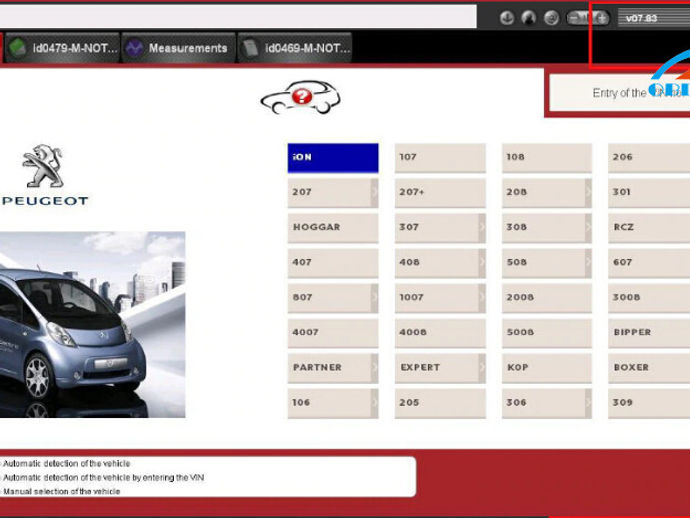Screen dimensions: 690x518
Task: Choose the 108 model button
Action: [x=547, y=158]
